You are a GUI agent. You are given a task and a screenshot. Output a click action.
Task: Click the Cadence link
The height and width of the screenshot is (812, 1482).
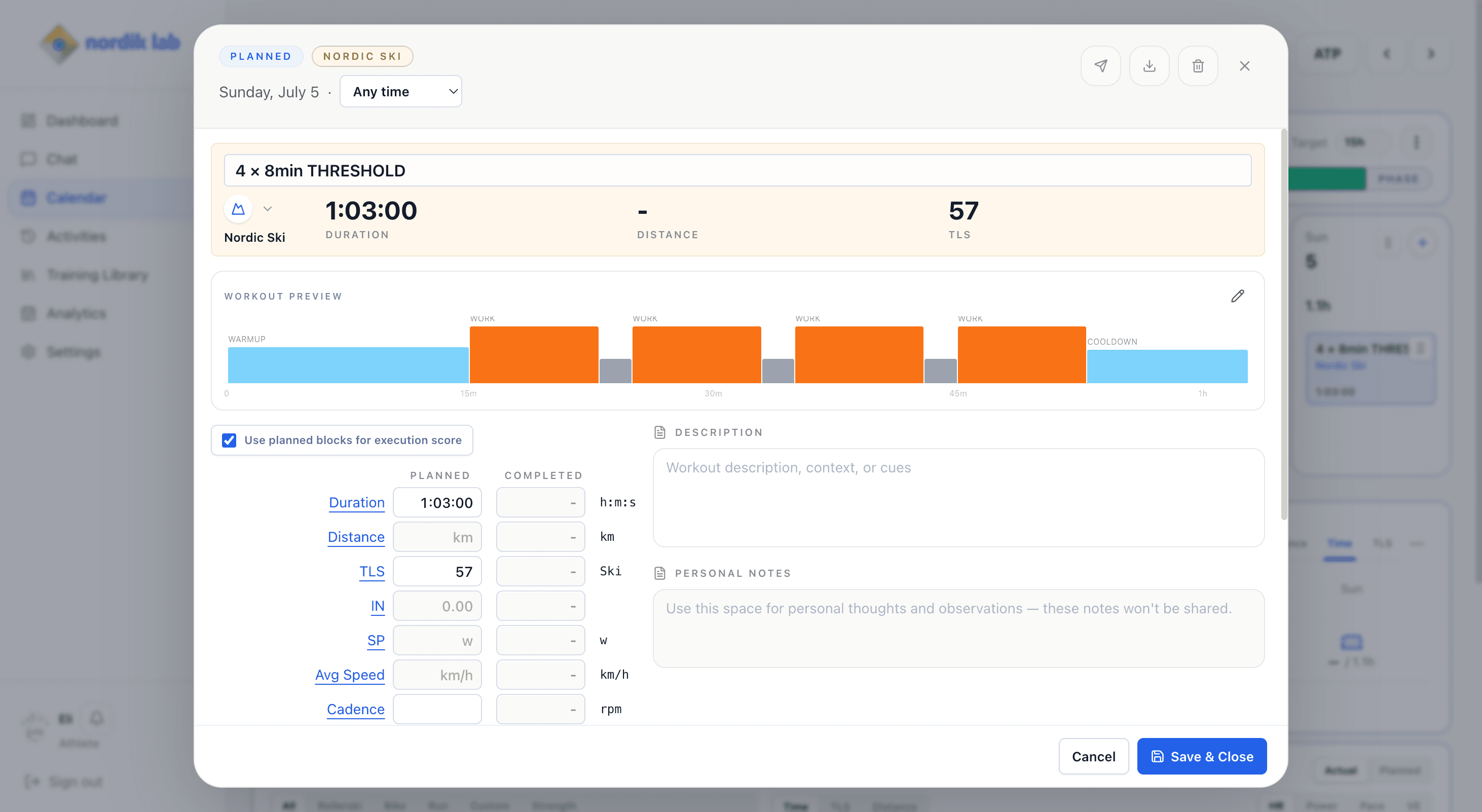pos(355,709)
